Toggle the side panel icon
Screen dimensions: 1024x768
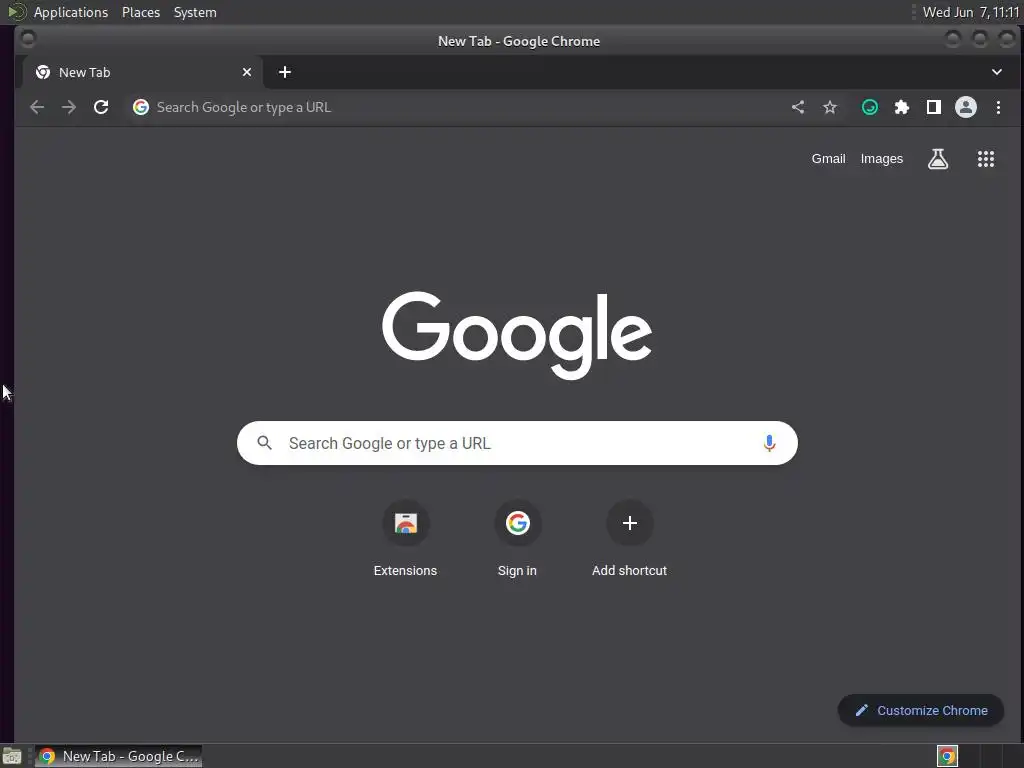pos(934,107)
